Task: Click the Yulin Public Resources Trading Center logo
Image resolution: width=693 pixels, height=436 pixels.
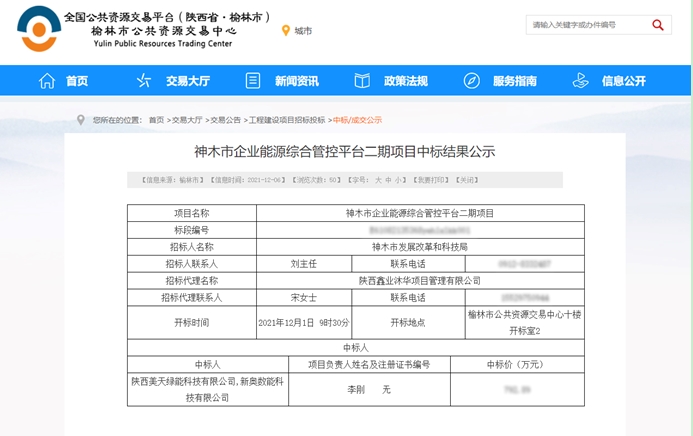Action: pyautogui.click(x=39, y=29)
